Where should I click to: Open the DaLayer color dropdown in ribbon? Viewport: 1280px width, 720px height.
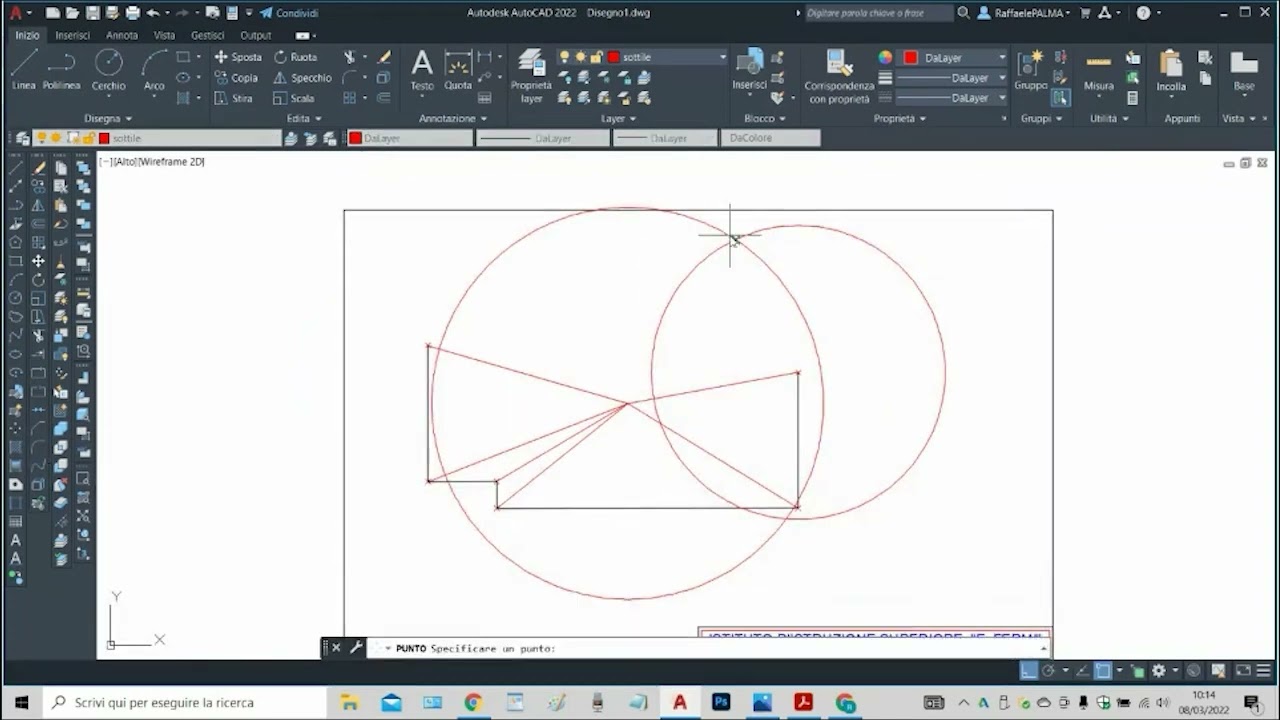(x=1002, y=57)
